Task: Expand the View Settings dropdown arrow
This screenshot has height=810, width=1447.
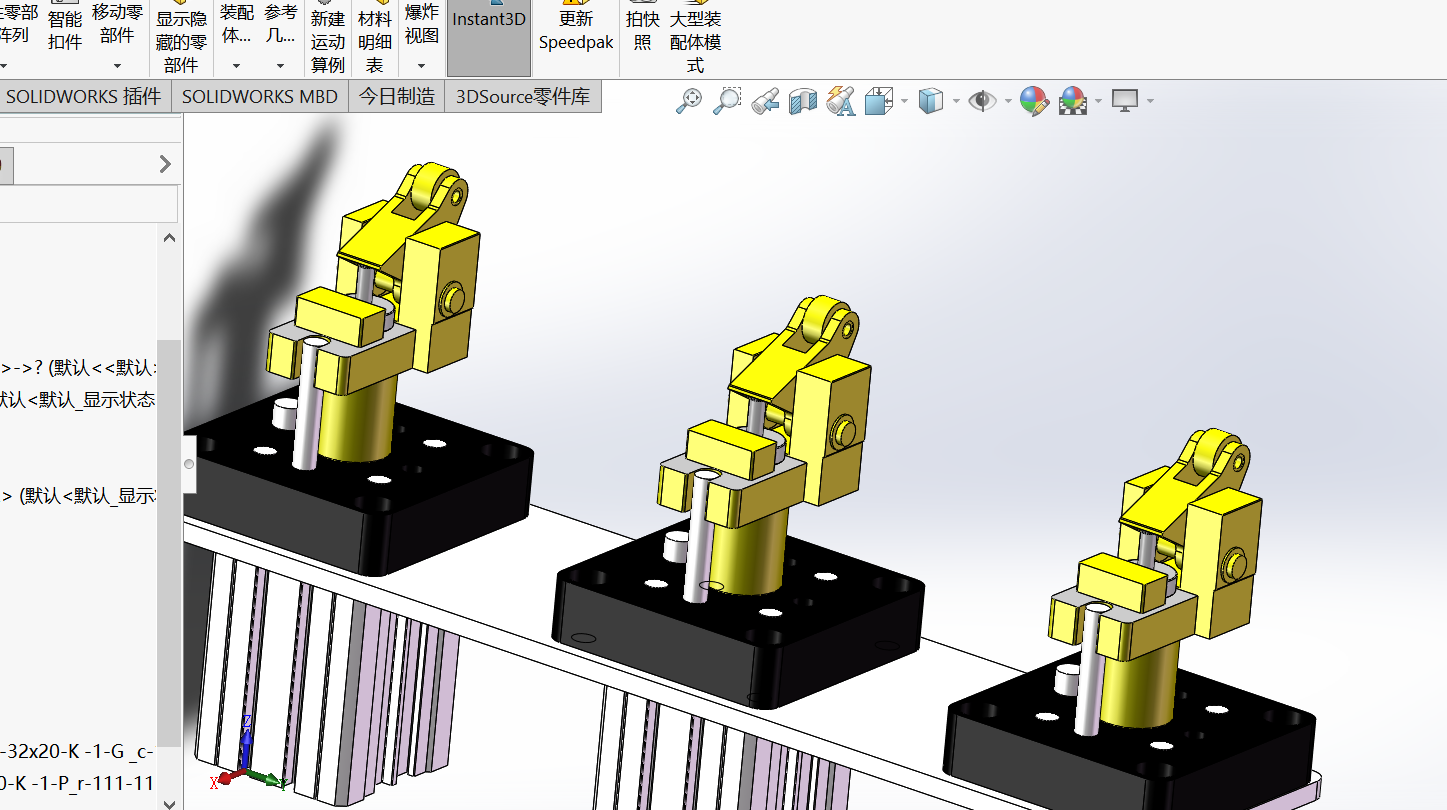Action: (x=1151, y=101)
